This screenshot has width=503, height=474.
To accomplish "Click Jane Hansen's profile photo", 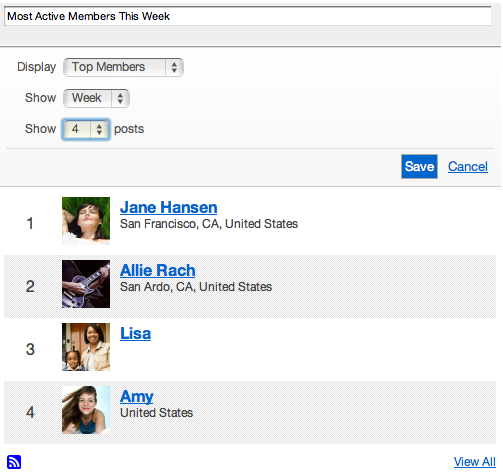I will click(86, 221).
